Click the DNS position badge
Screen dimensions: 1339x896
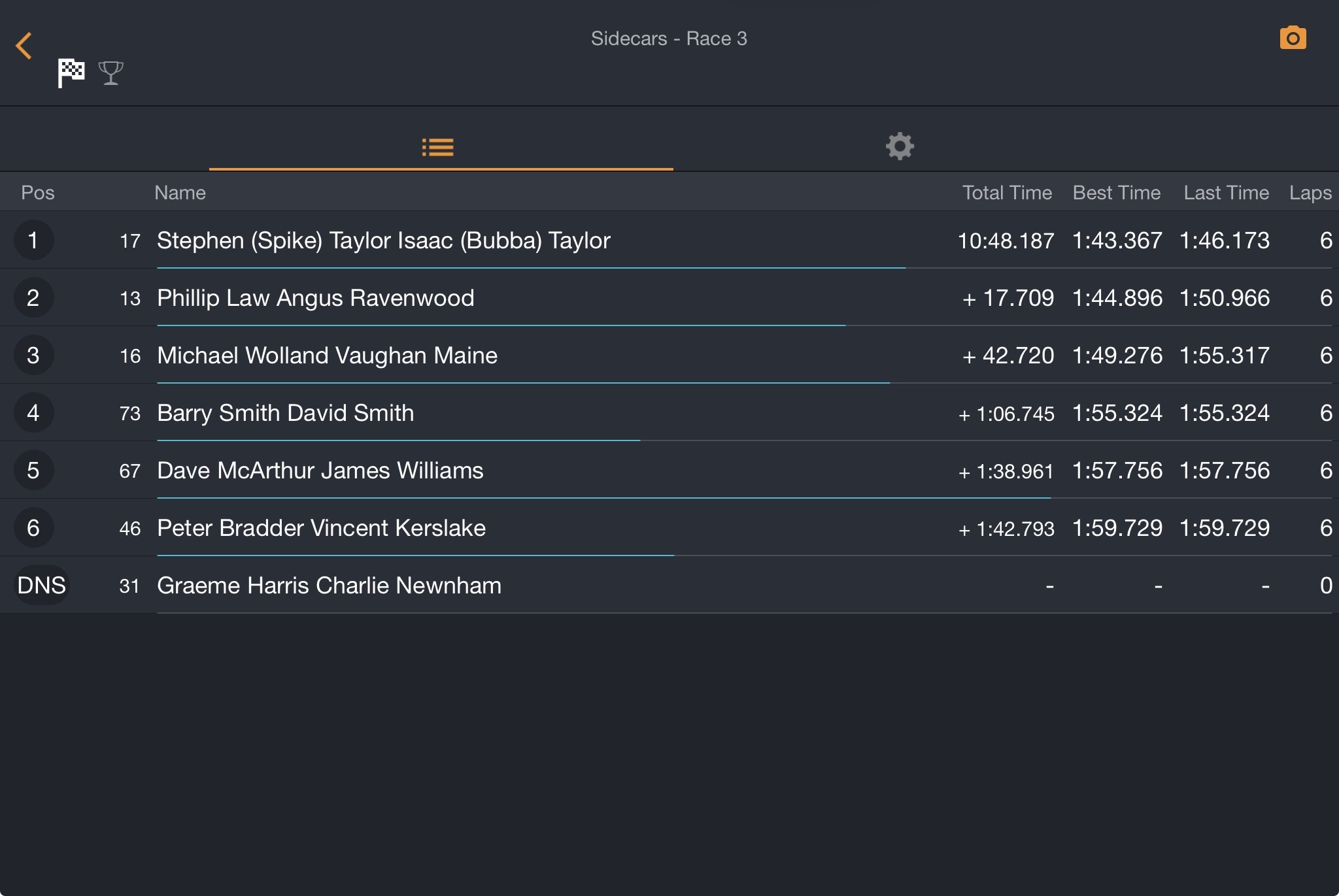[41, 585]
